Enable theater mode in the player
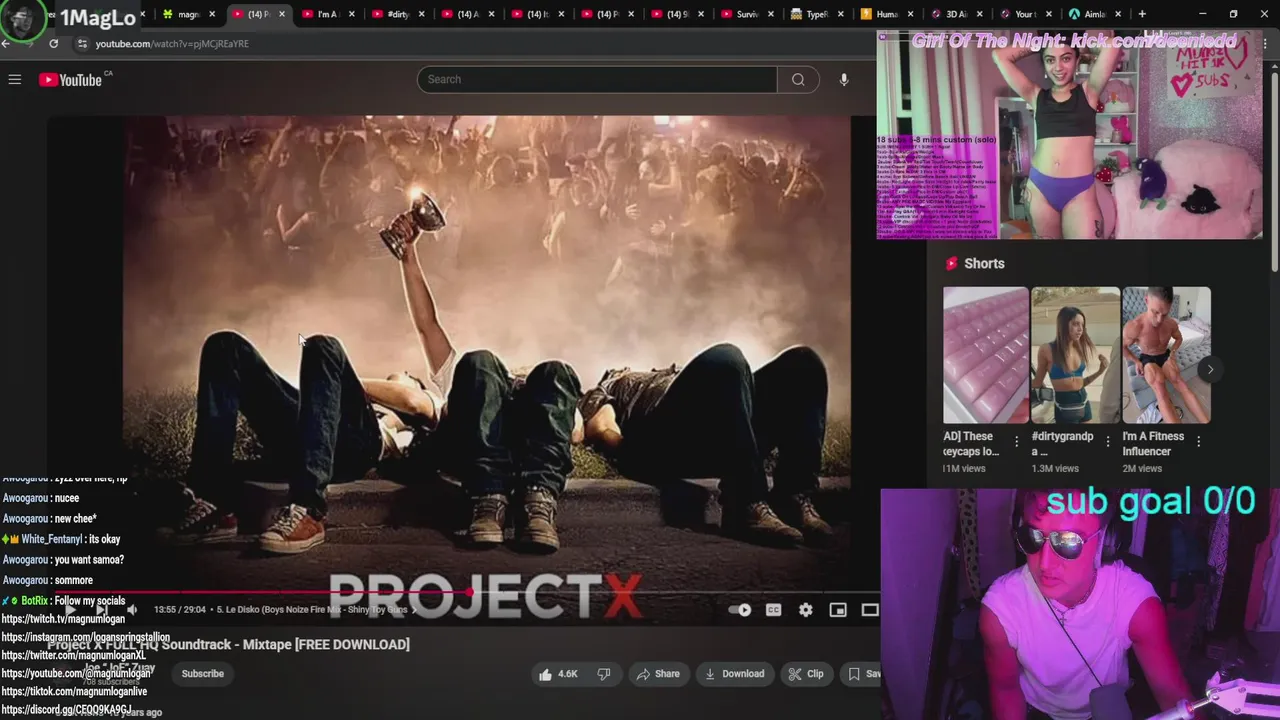This screenshot has height=720, width=1280. pyautogui.click(x=870, y=610)
